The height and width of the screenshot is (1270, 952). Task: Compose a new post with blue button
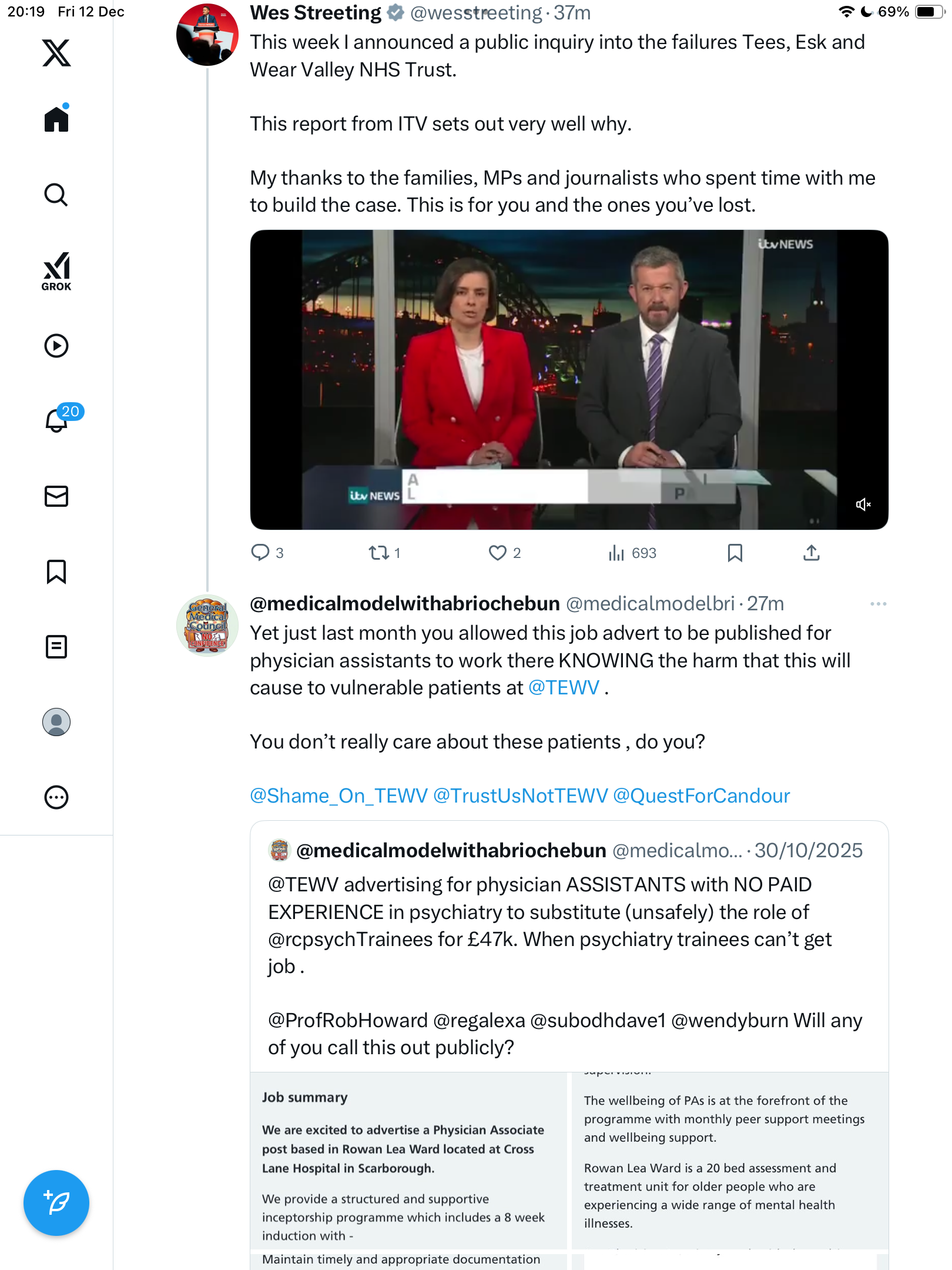[x=56, y=1203]
